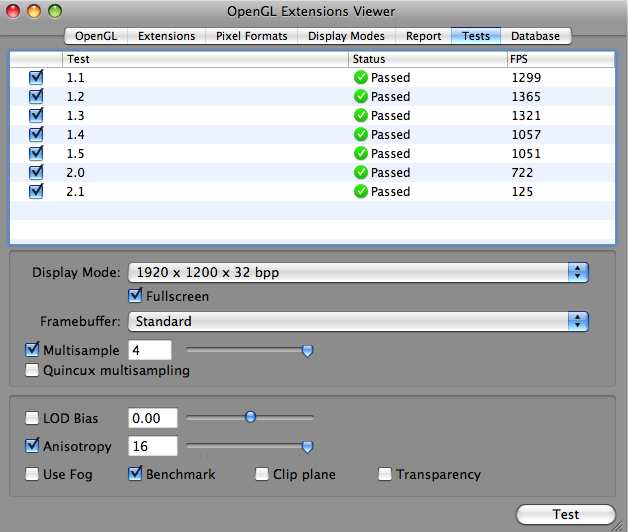
Task: Toggle the Multisample checkbox
Action: 32,350
